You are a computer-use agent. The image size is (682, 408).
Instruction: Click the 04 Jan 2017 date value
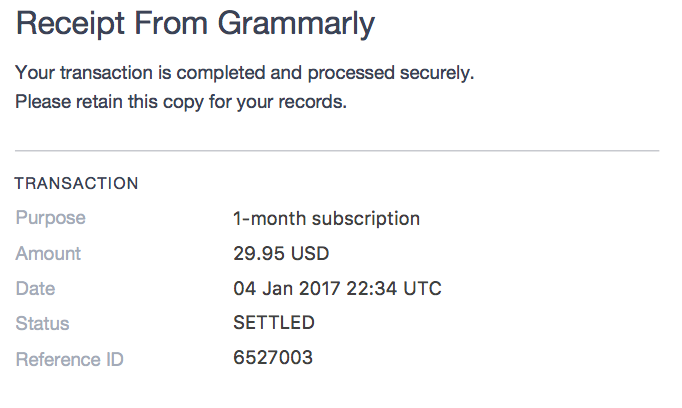click(x=286, y=289)
